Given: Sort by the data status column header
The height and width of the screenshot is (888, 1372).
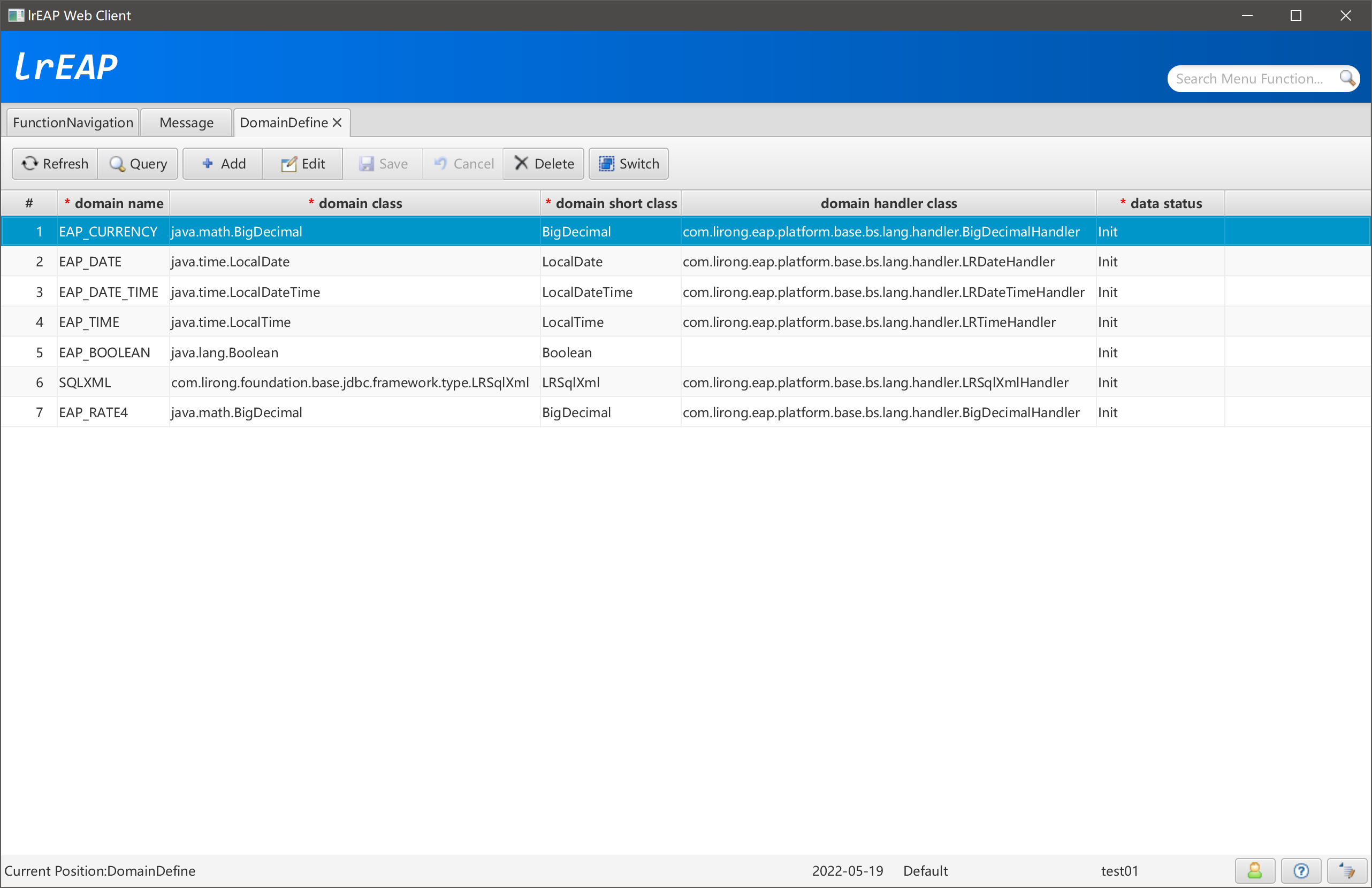Looking at the screenshot, I should [x=1161, y=203].
